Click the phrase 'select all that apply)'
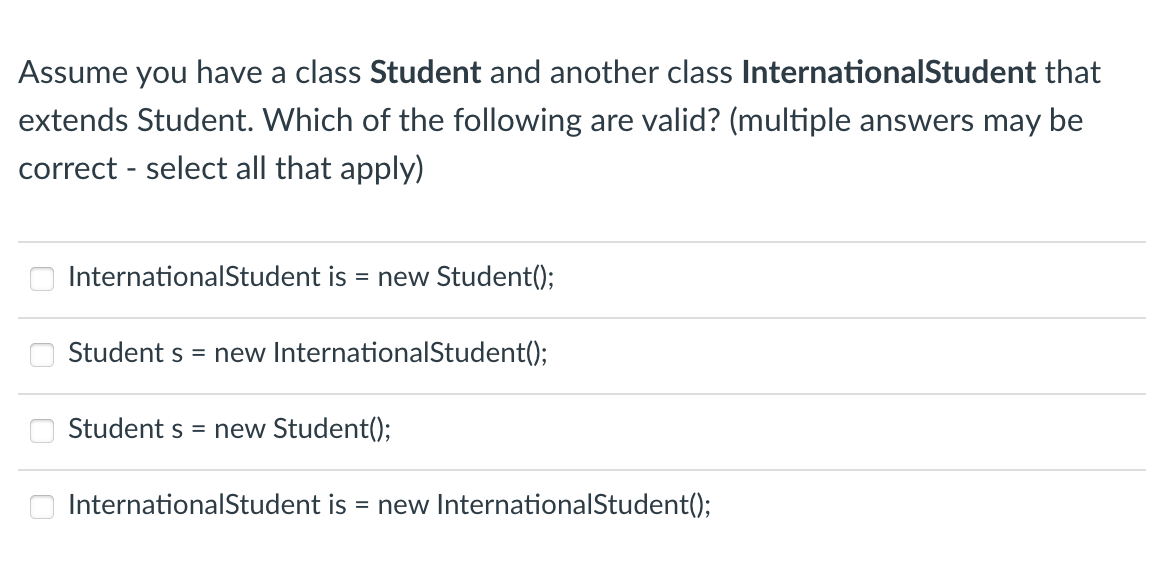Viewport: 1170px width, 584px height. [284, 169]
